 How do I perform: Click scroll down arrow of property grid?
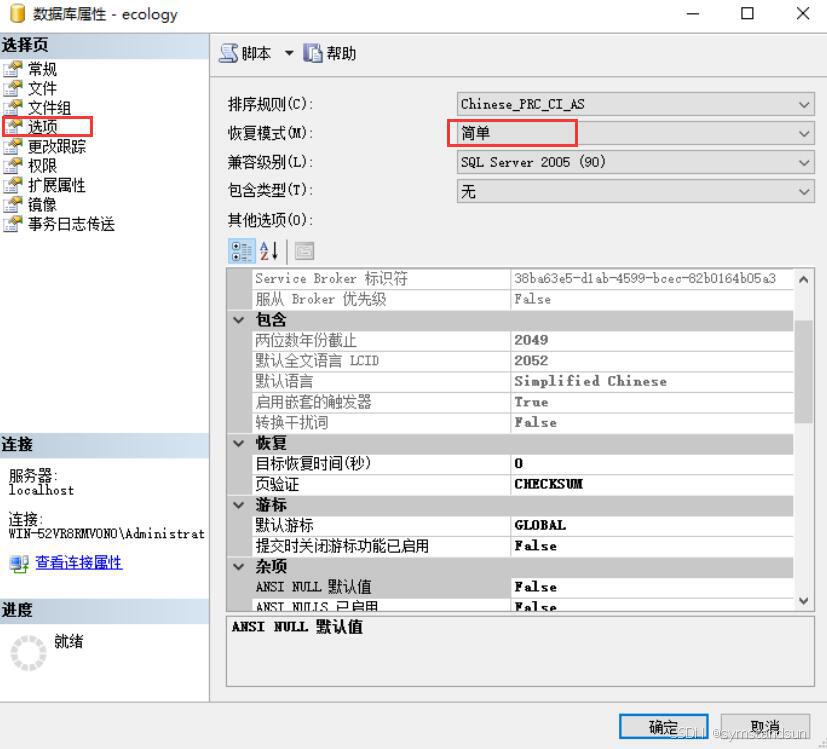click(804, 600)
